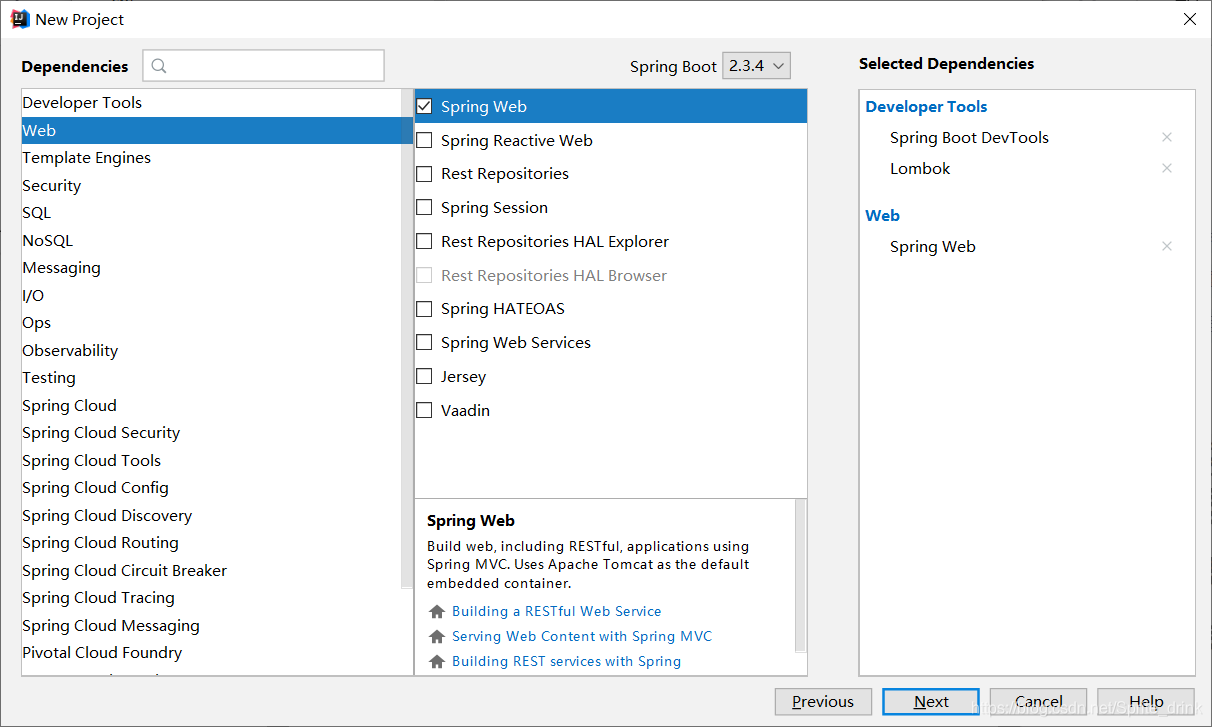Open Building a RESTful Web Service link
1212x727 pixels.
[556, 612]
